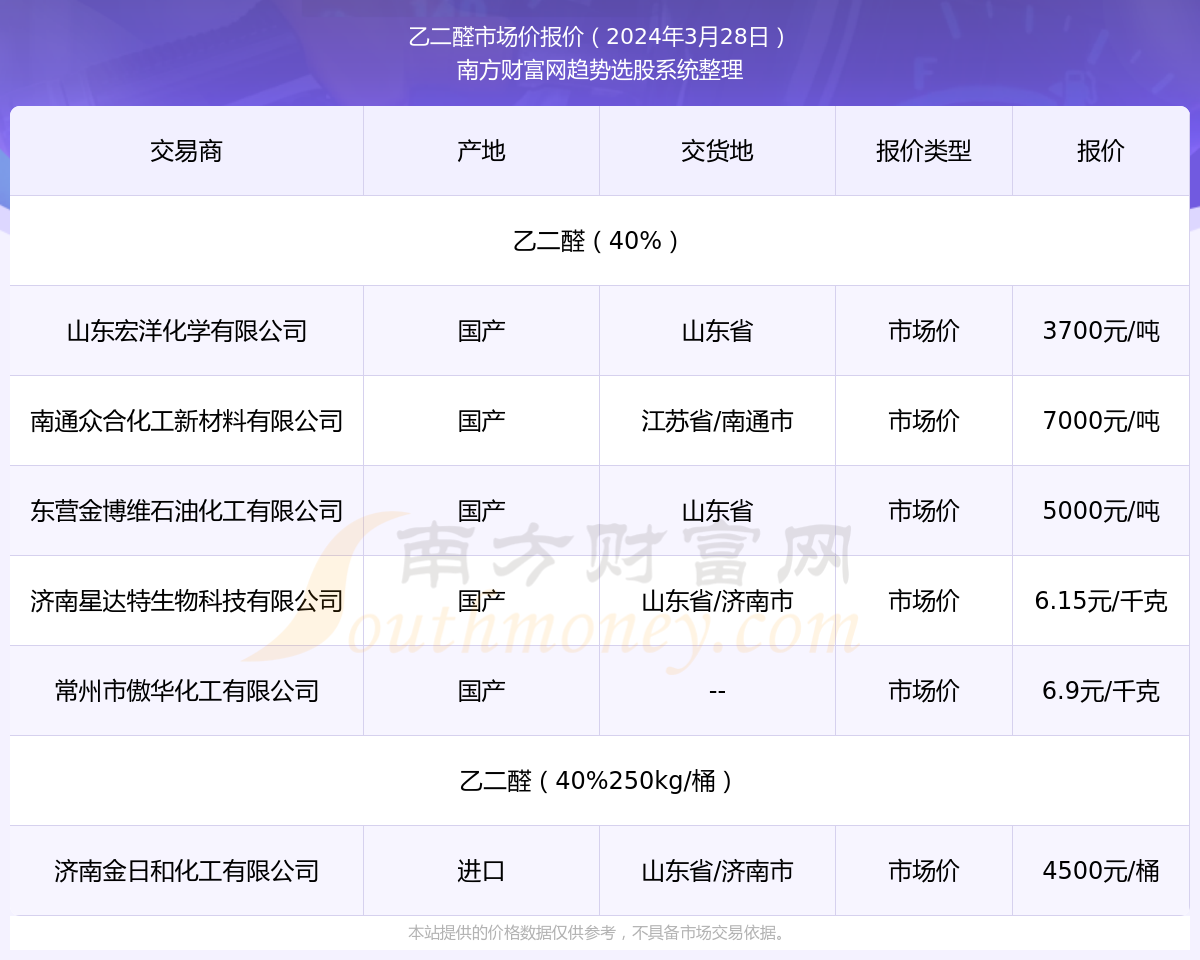Click the cell 江苏省/南通市
Image resolution: width=1200 pixels, height=960 pixels.
coord(717,421)
